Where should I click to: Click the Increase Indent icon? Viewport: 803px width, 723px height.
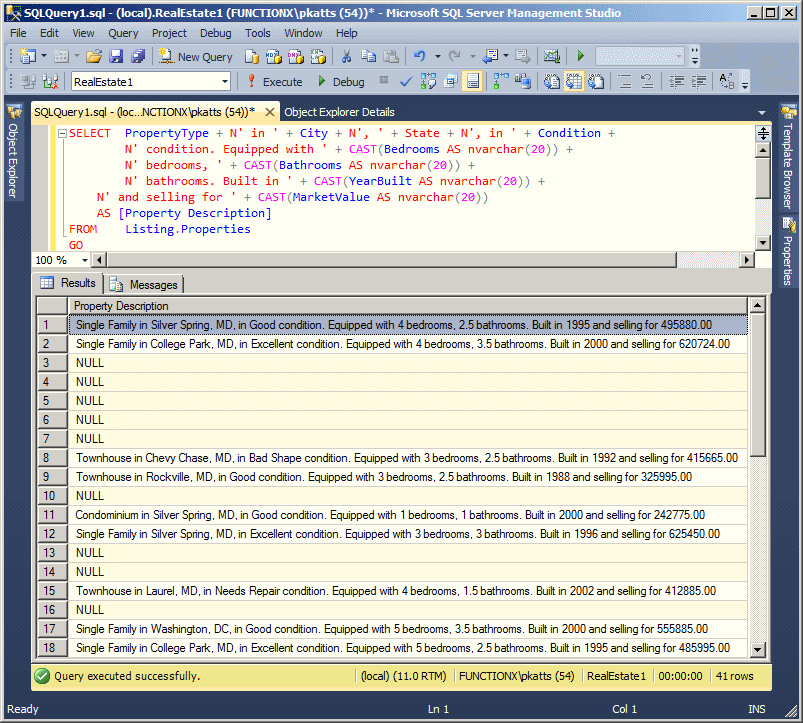click(699, 81)
